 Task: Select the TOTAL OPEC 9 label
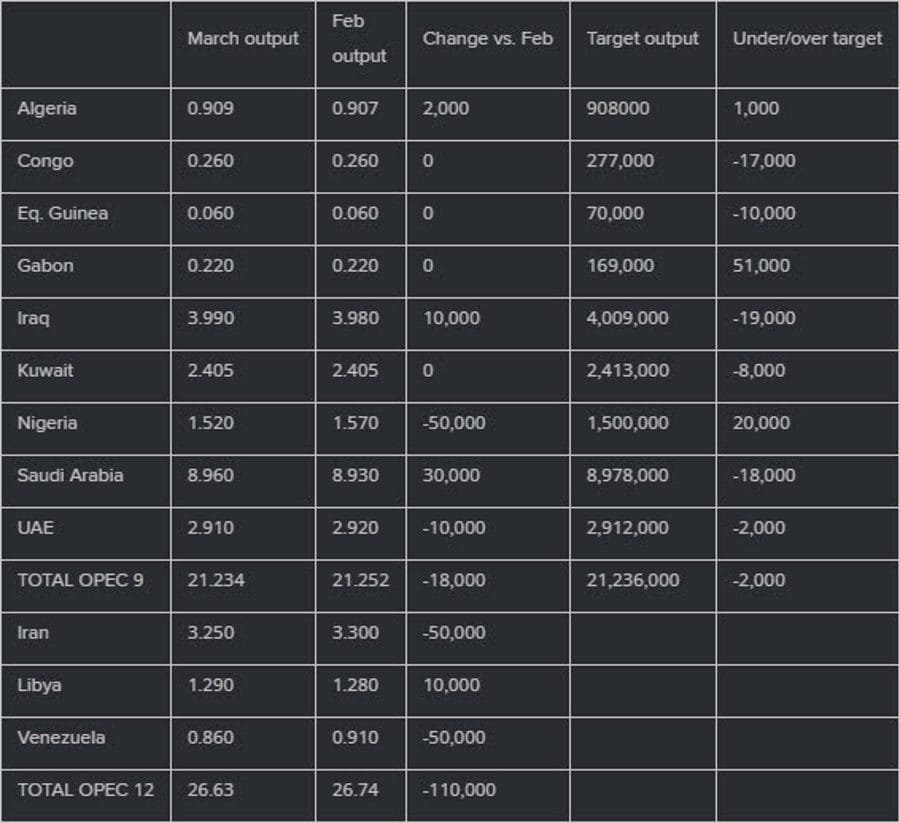80,580
